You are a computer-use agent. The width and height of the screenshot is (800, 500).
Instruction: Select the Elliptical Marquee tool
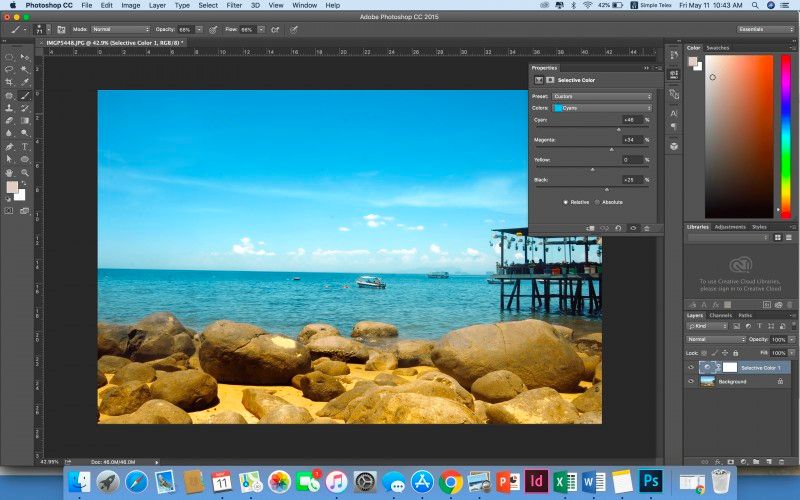click(x=9, y=57)
